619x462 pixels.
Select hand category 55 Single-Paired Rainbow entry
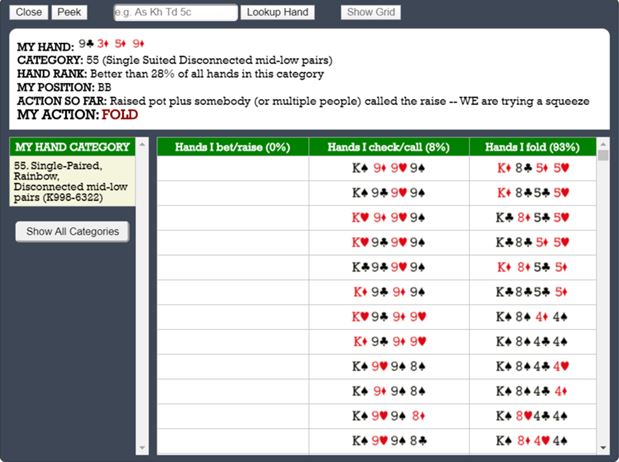click(x=72, y=181)
